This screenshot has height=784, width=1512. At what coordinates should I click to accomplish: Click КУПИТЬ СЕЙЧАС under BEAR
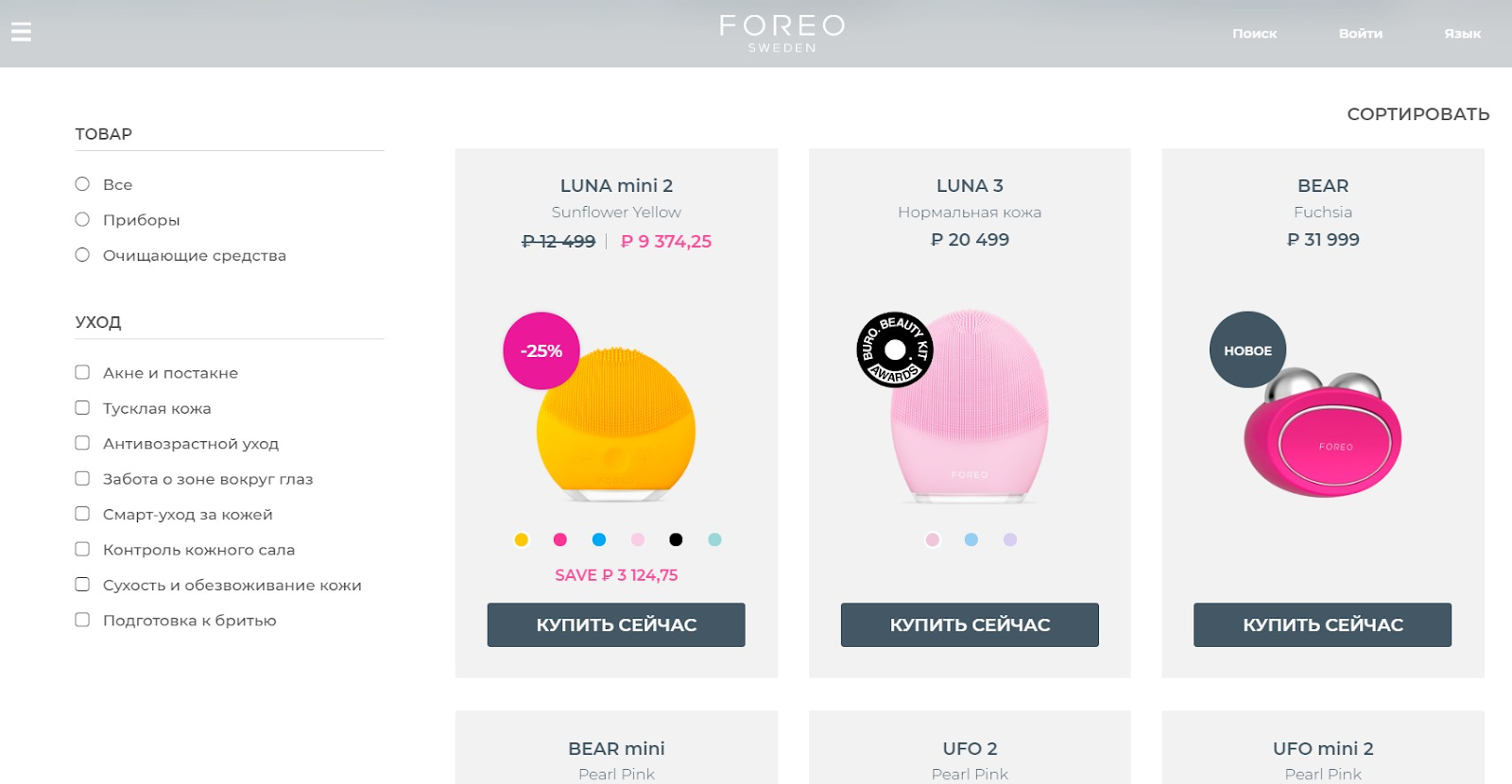pyautogui.click(x=1322, y=624)
